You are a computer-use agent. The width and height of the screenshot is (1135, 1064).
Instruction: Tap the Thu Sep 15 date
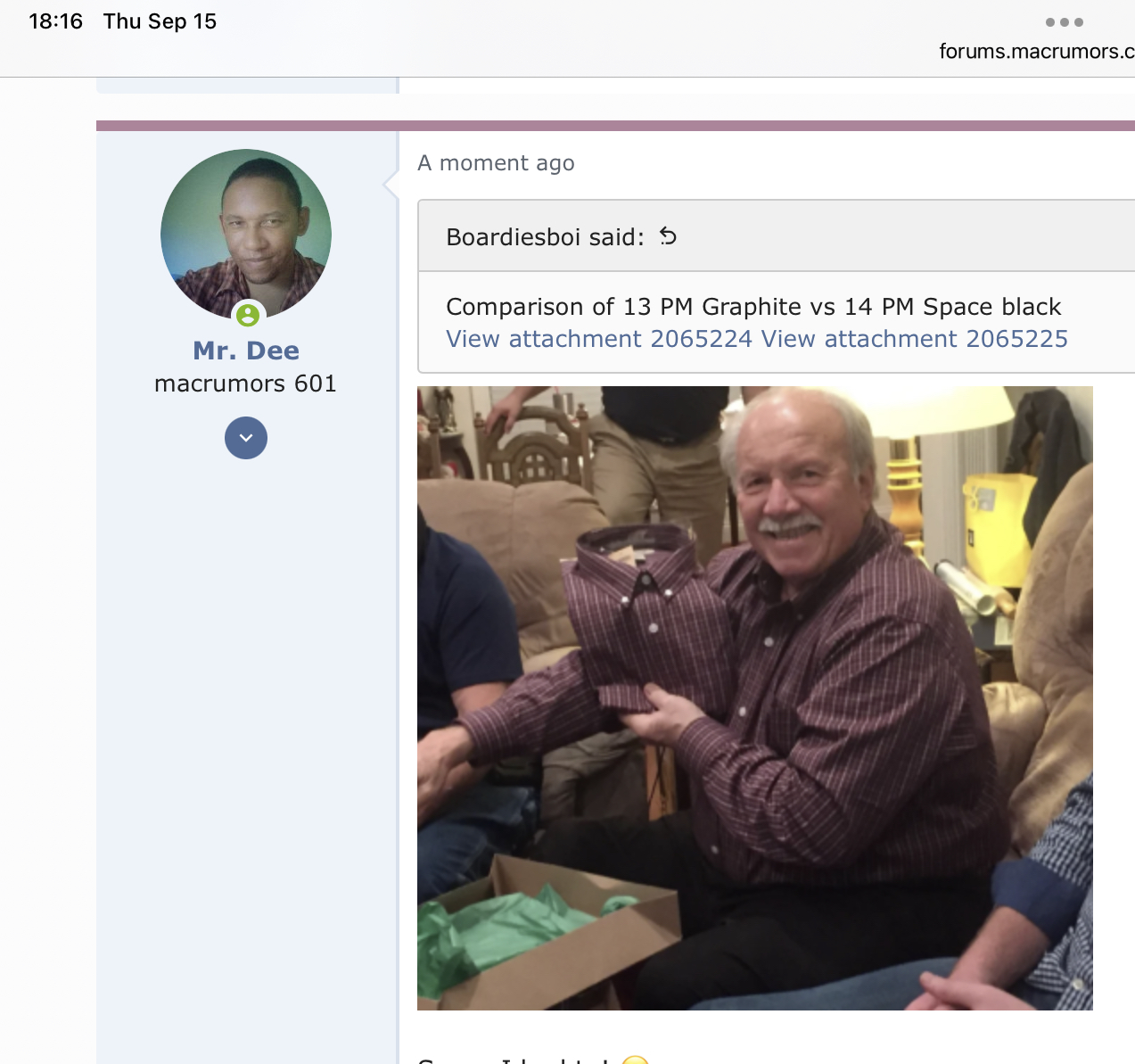tap(160, 21)
